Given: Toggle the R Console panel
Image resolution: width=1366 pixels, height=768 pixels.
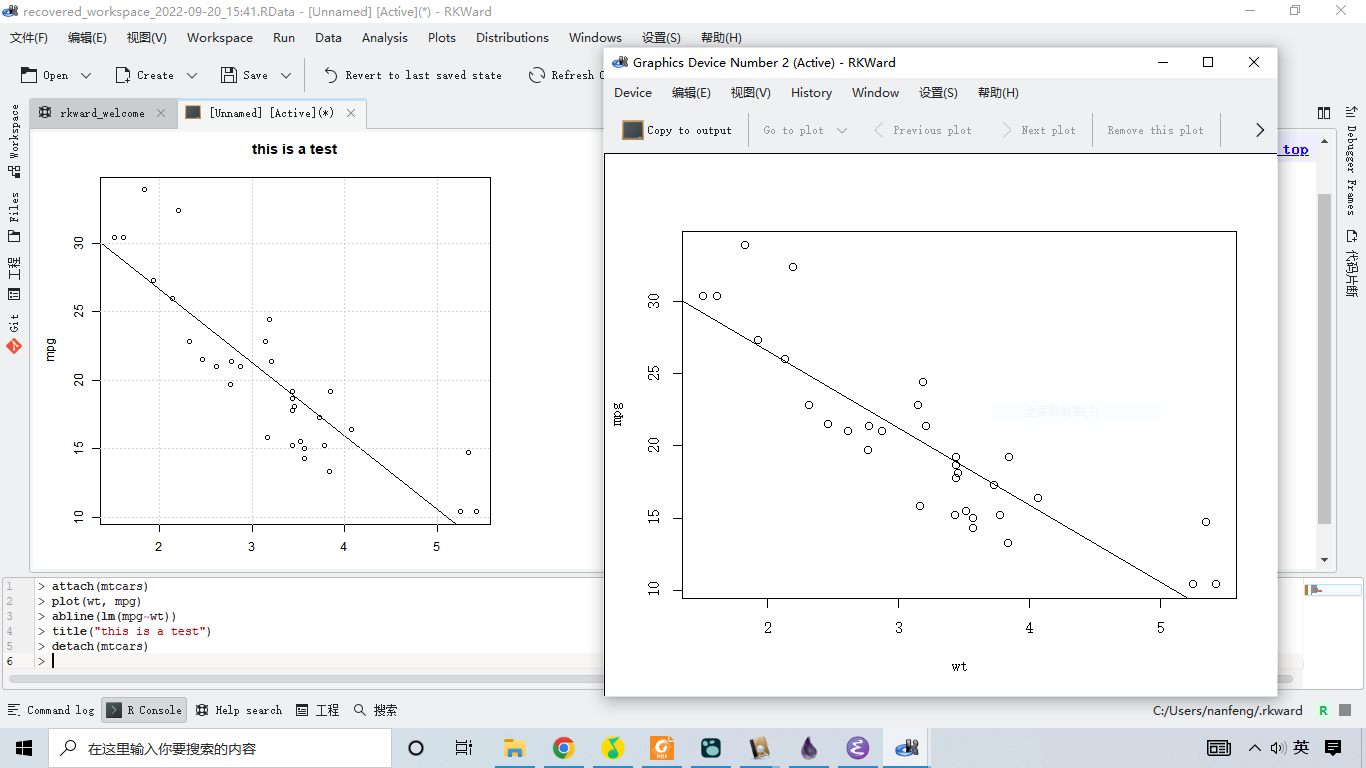Looking at the screenshot, I should pyautogui.click(x=145, y=710).
